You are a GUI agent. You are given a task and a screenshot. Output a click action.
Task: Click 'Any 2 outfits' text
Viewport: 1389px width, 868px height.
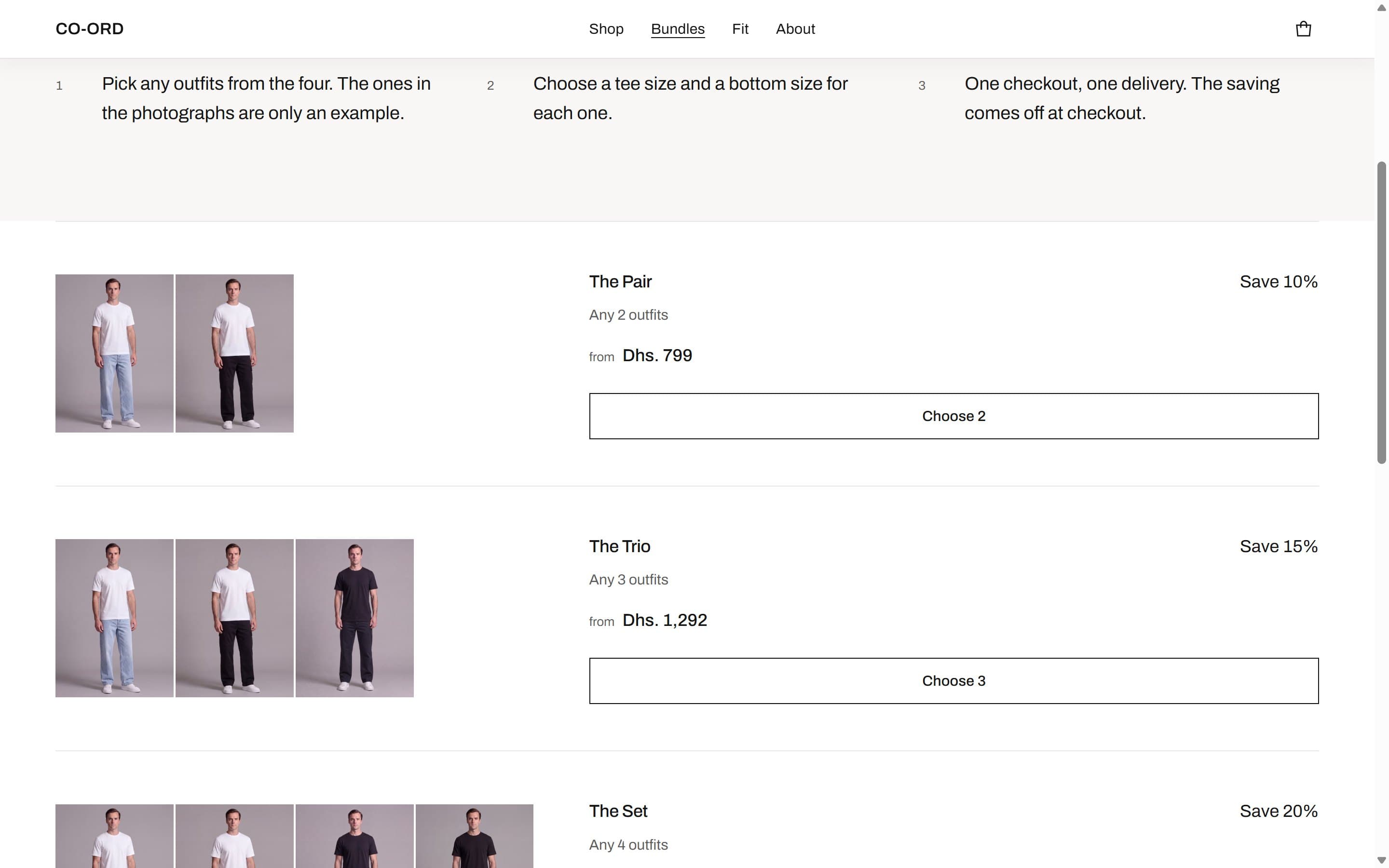(628, 315)
